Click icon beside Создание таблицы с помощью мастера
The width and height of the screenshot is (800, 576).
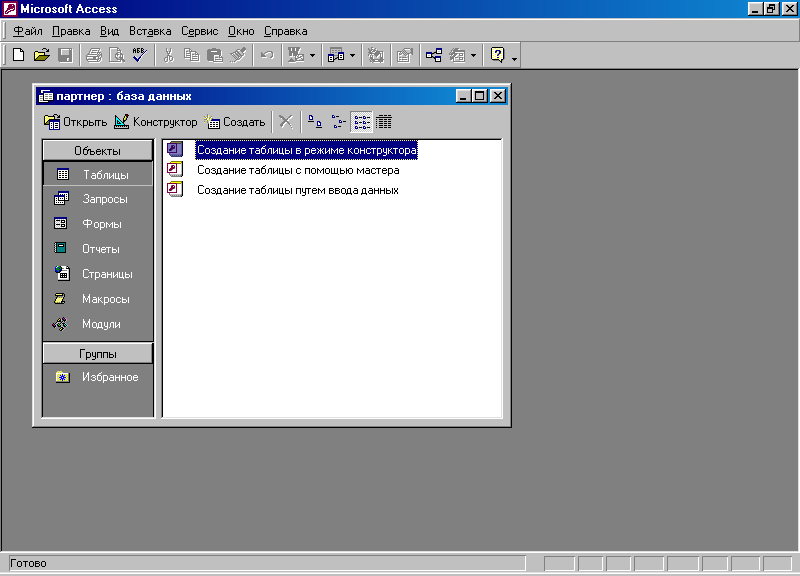(x=175, y=169)
